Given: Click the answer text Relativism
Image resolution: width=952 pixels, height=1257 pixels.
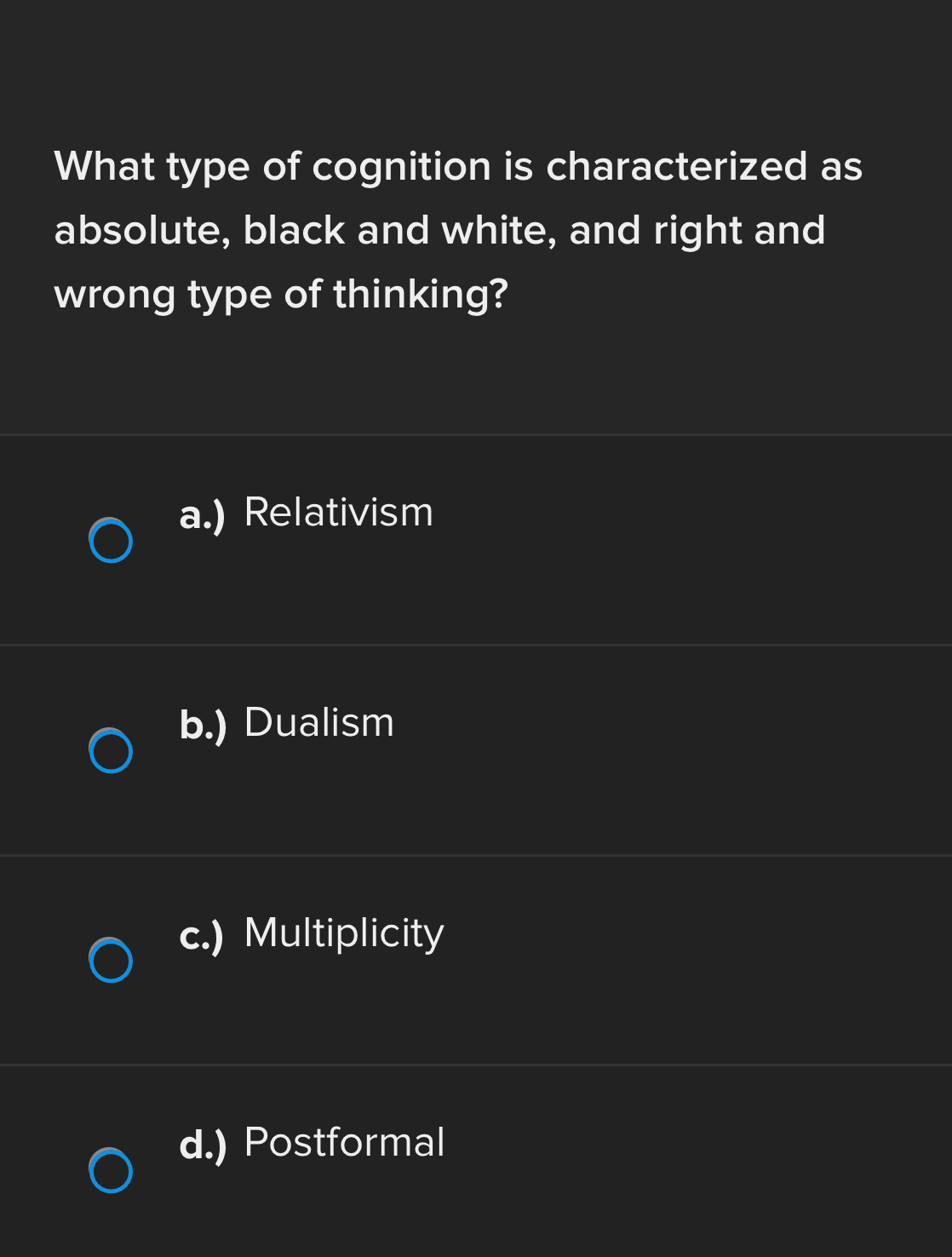Looking at the screenshot, I should click(338, 512).
